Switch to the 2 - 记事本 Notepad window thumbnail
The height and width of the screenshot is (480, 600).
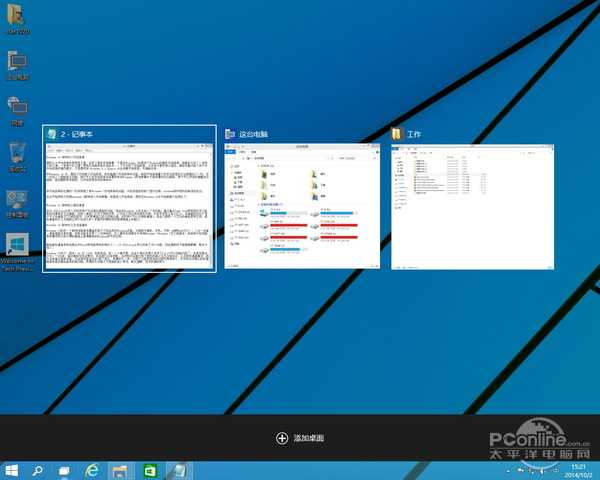coord(129,199)
